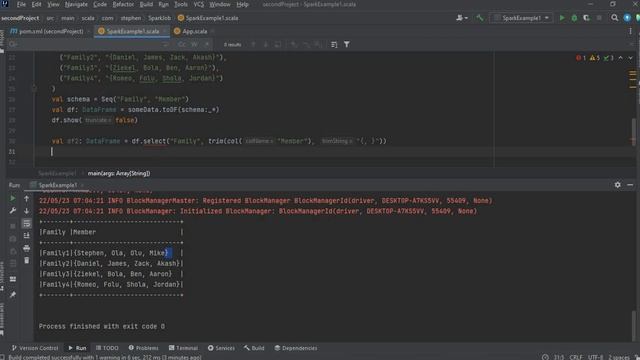Switch to App.scala editor tab
Viewport: 640px width, 360px height.
pyautogui.click(x=194, y=31)
